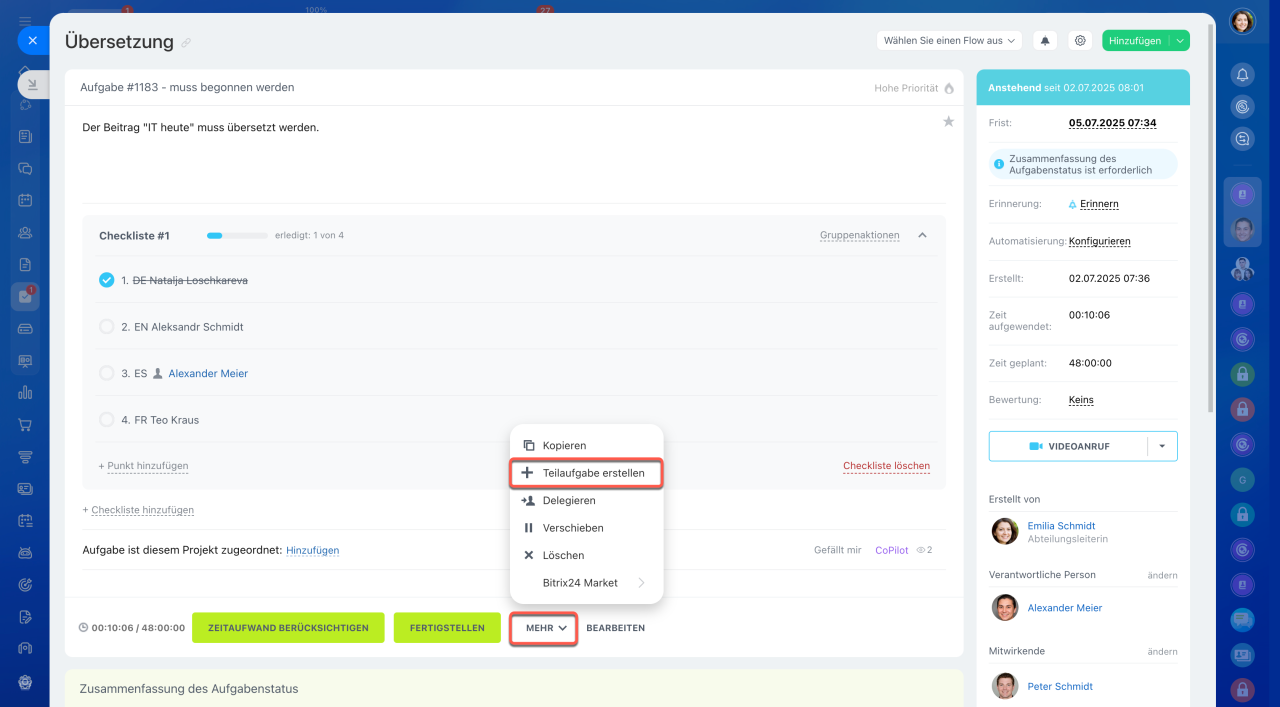Click Gefällt mir under the task

(x=837, y=550)
